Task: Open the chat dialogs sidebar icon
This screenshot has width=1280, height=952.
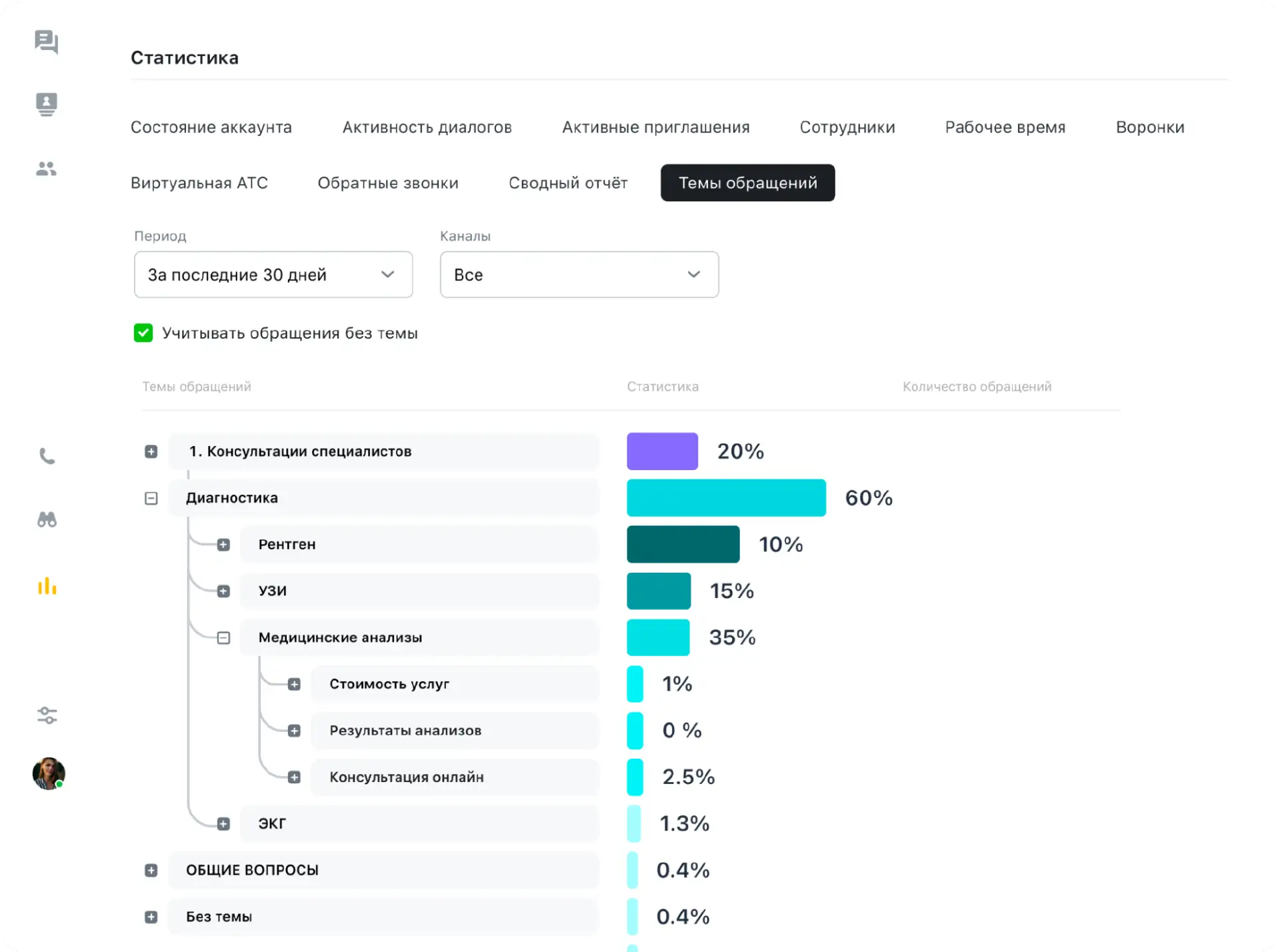Action: [x=46, y=41]
